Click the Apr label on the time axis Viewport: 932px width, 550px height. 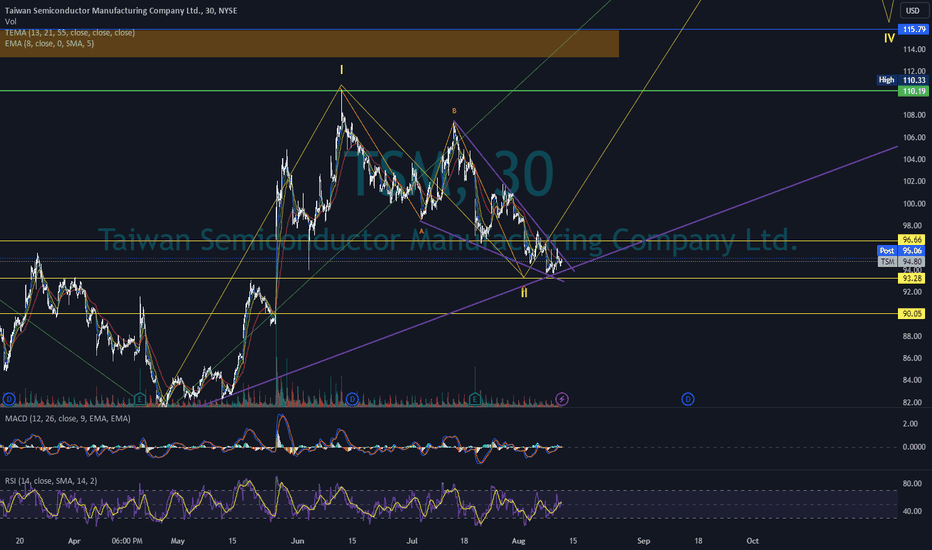click(74, 541)
